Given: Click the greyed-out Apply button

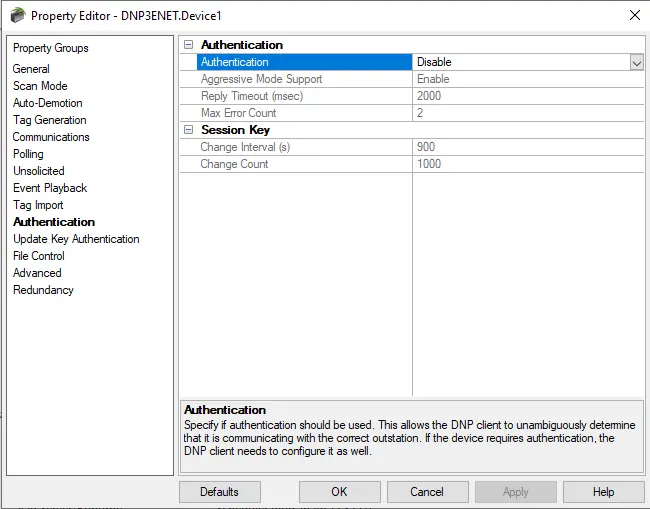Looking at the screenshot, I should 516,492.
